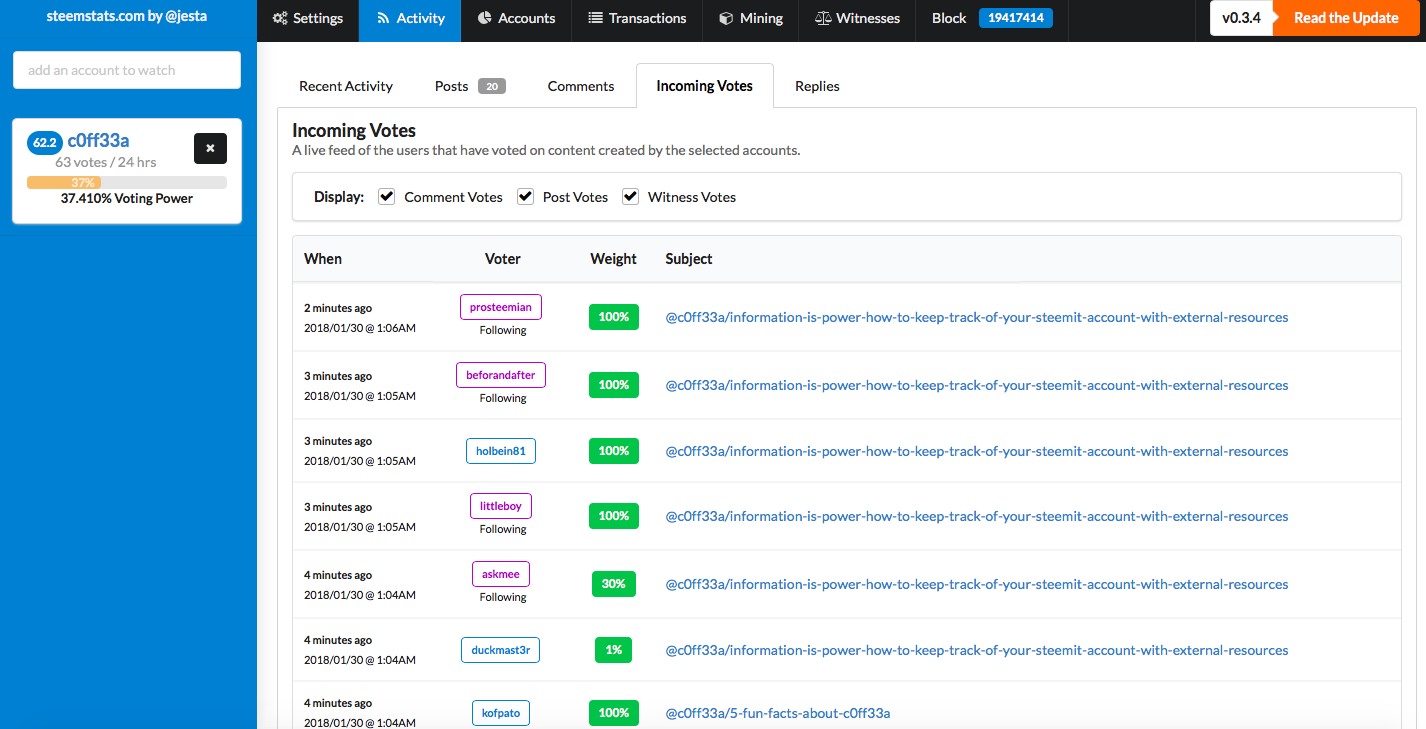Open the Mining section
Viewport: 1426px width, 729px height.
click(751, 18)
